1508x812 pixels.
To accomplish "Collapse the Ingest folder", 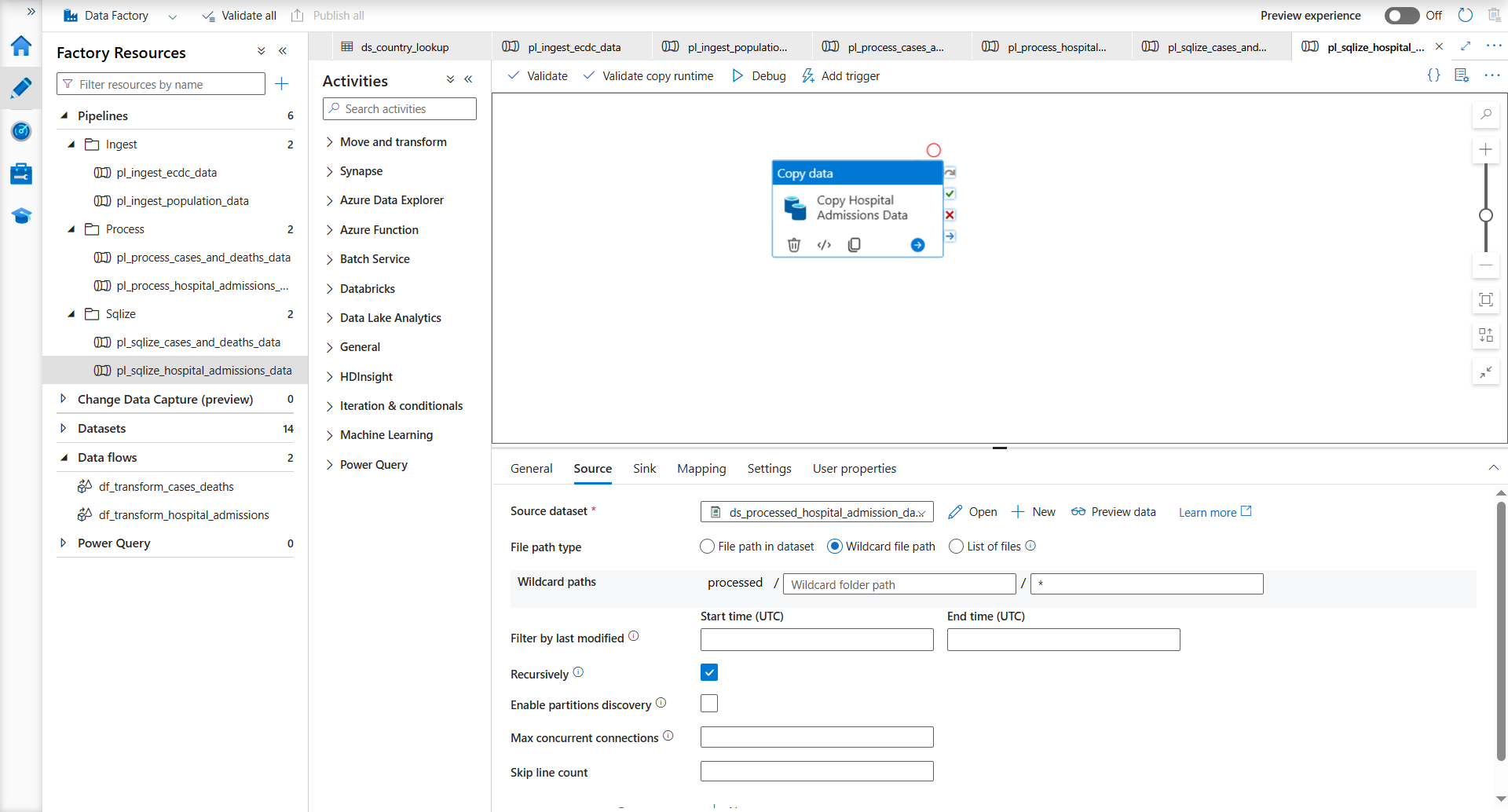I will click(x=71, y=144).
